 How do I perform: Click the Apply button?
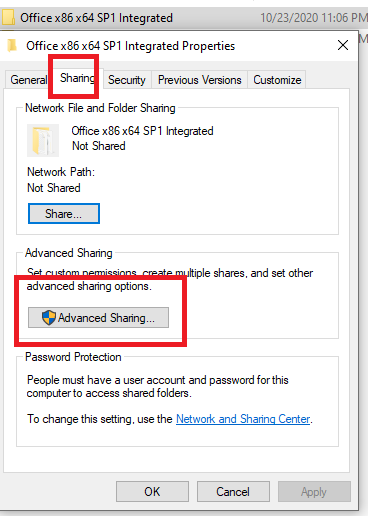tap(314, 491)
